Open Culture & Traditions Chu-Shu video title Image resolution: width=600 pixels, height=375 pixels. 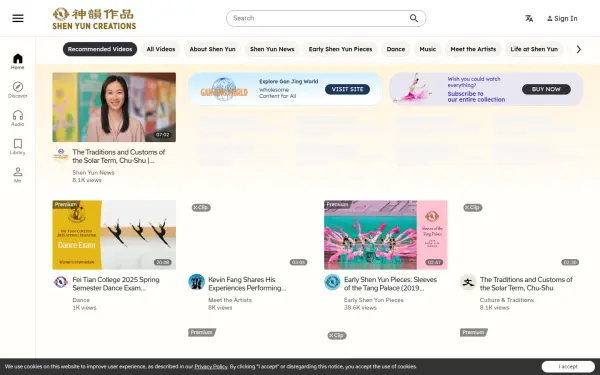tap(526, 284)
